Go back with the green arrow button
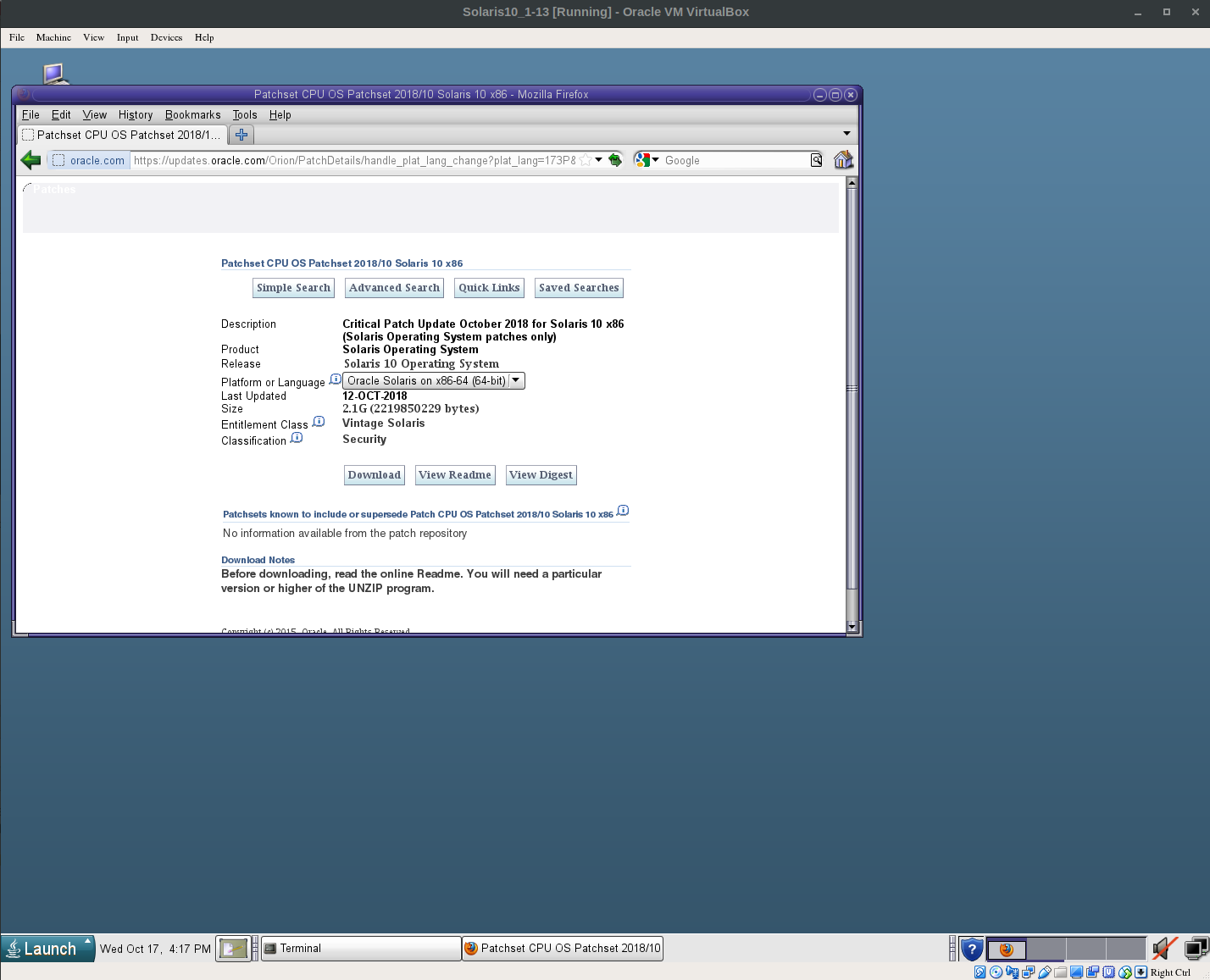This screenshot has height=980, width=1210. 31,160
